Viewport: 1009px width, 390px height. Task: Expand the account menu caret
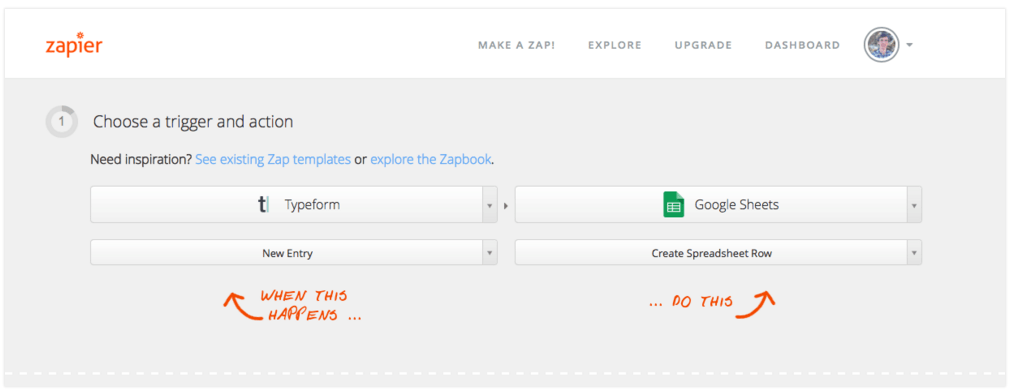[909, 45]
